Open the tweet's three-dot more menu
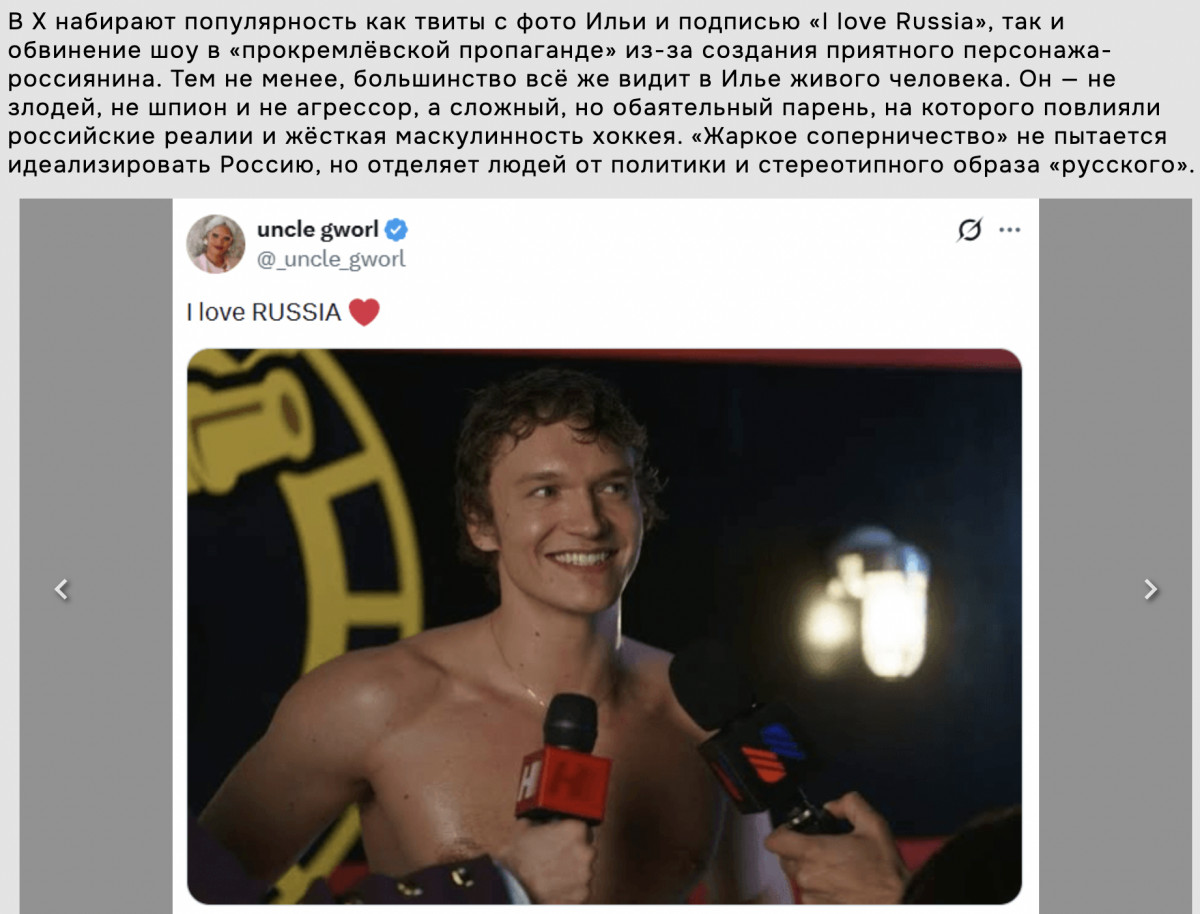This screenshot has height=914, width=1200. (x=1010, y=230)
